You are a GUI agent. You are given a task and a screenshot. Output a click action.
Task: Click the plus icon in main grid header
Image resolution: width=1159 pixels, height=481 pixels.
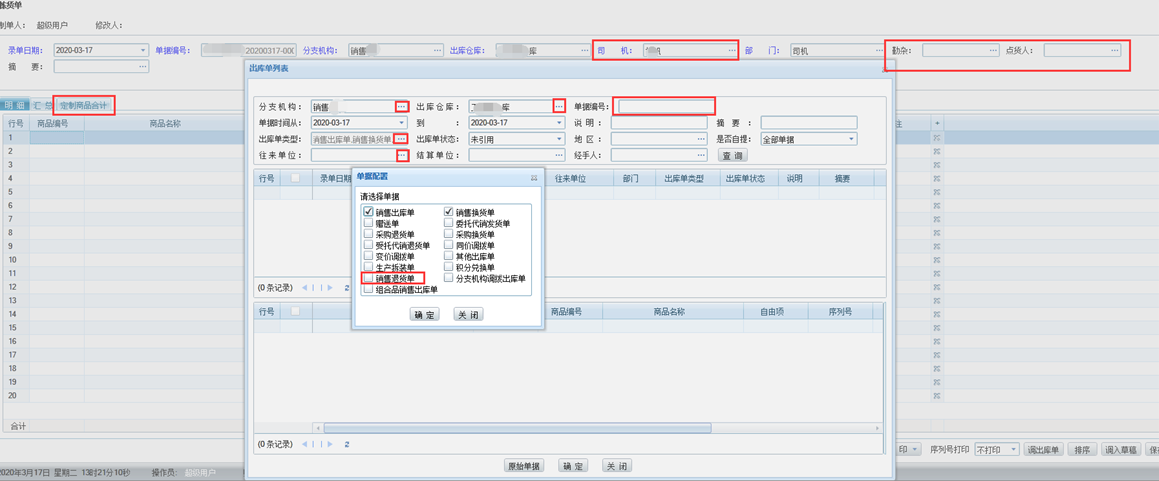click(937, 123)
